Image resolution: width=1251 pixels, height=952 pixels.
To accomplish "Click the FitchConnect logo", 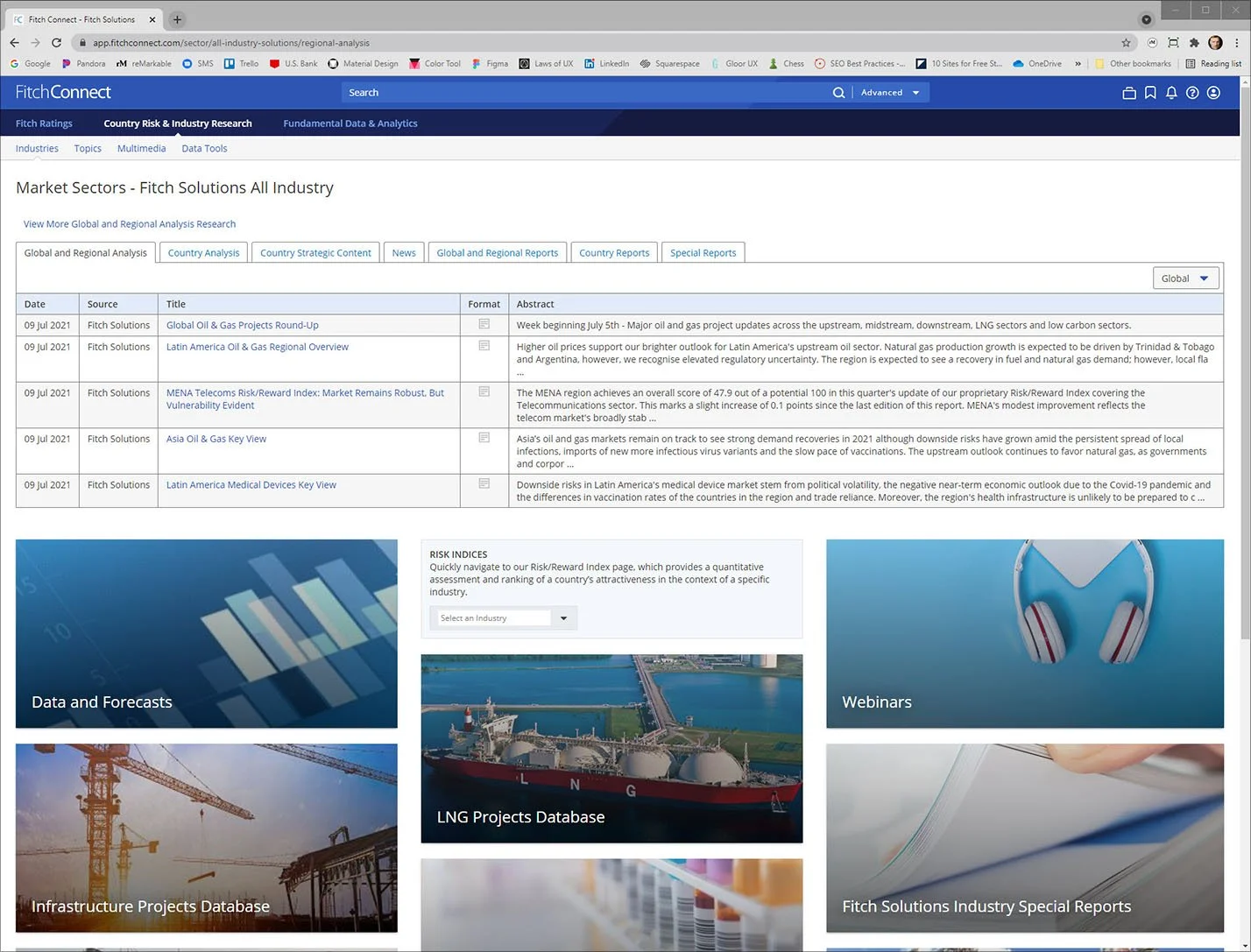I will point(63,92).
